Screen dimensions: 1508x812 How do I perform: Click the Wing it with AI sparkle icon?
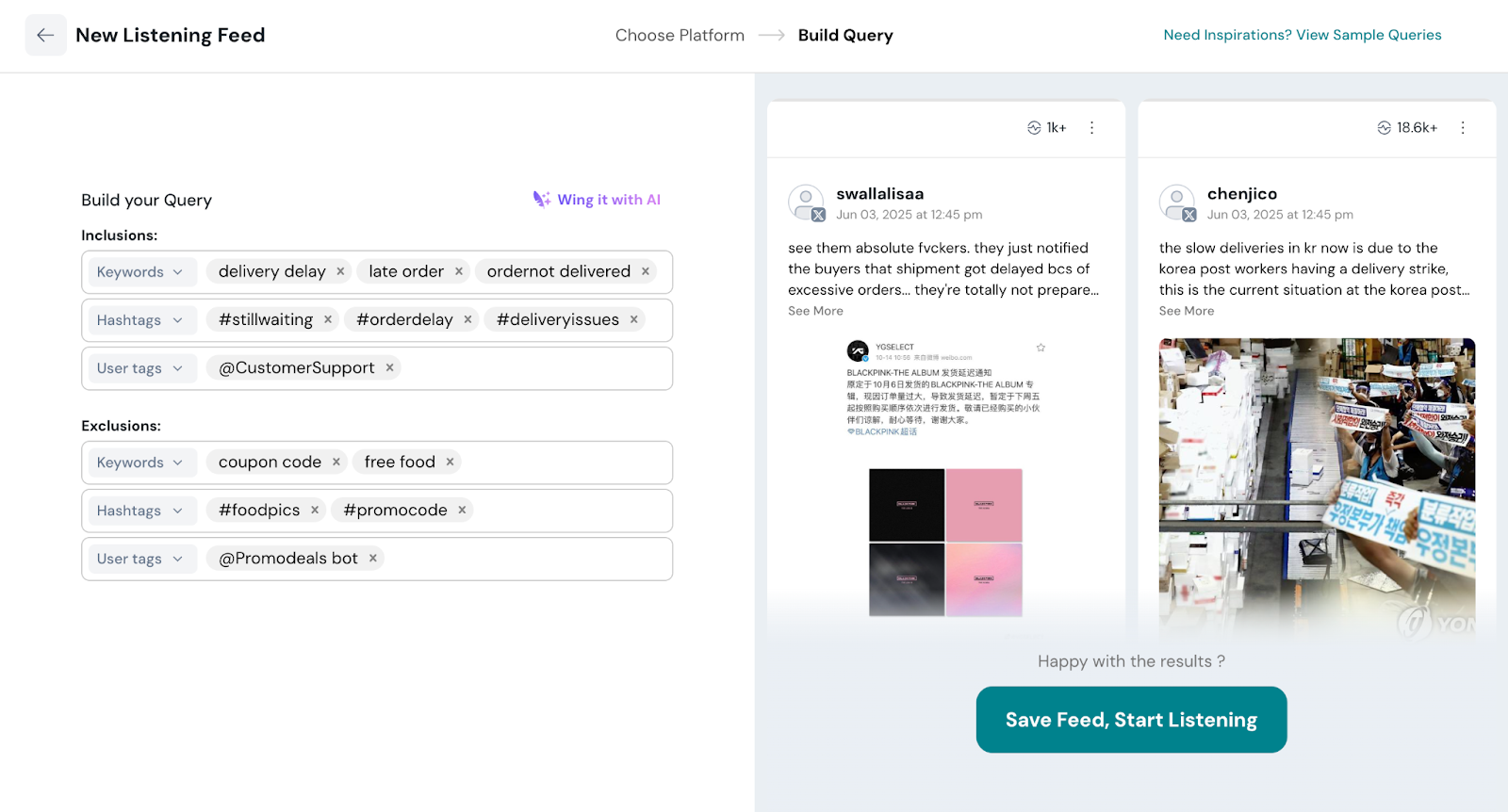click(x=541, y=199)
